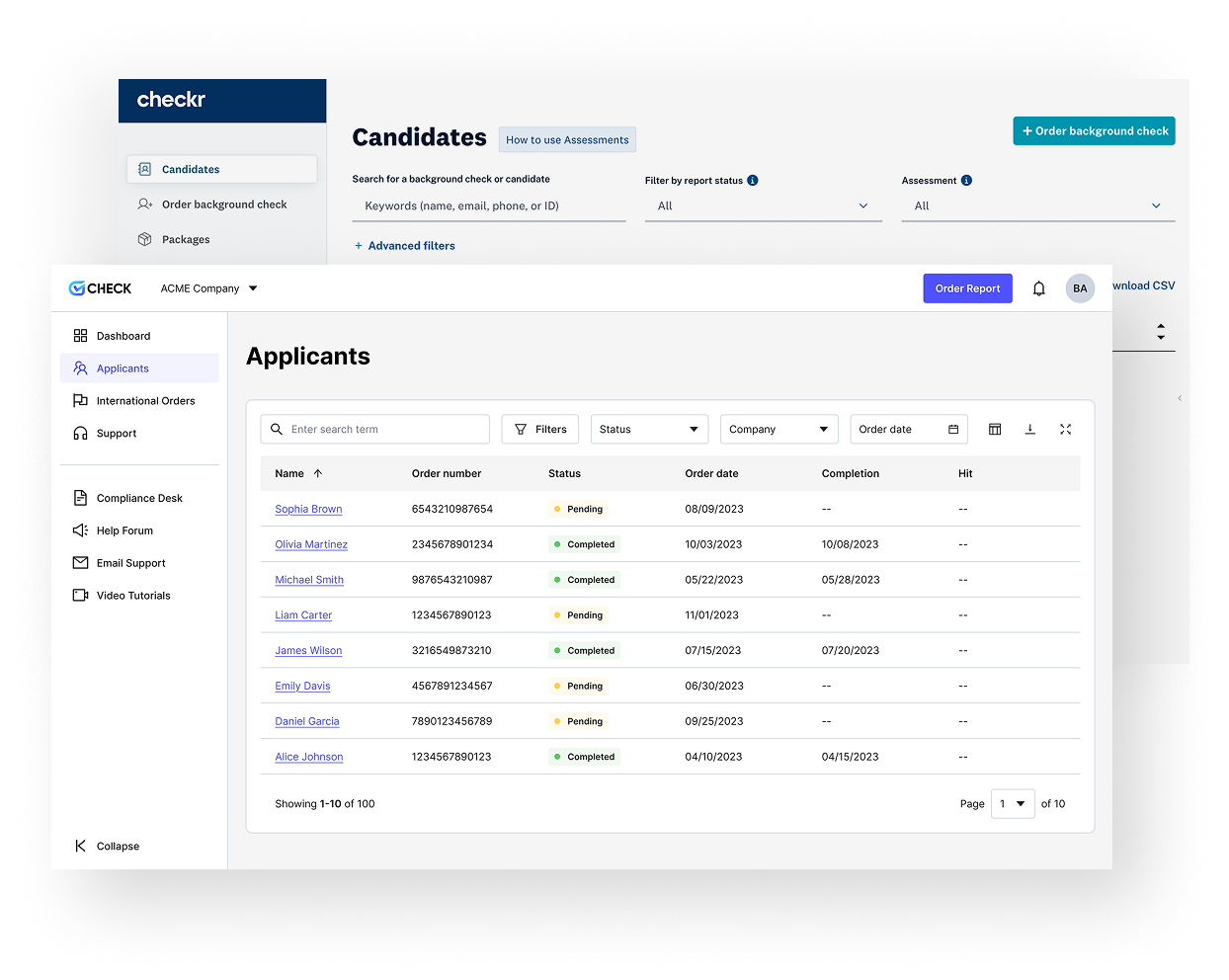The height and width of the screenshot is (980, 1229).
Task: Click the notification bell icon
Action: [1038, 288]
